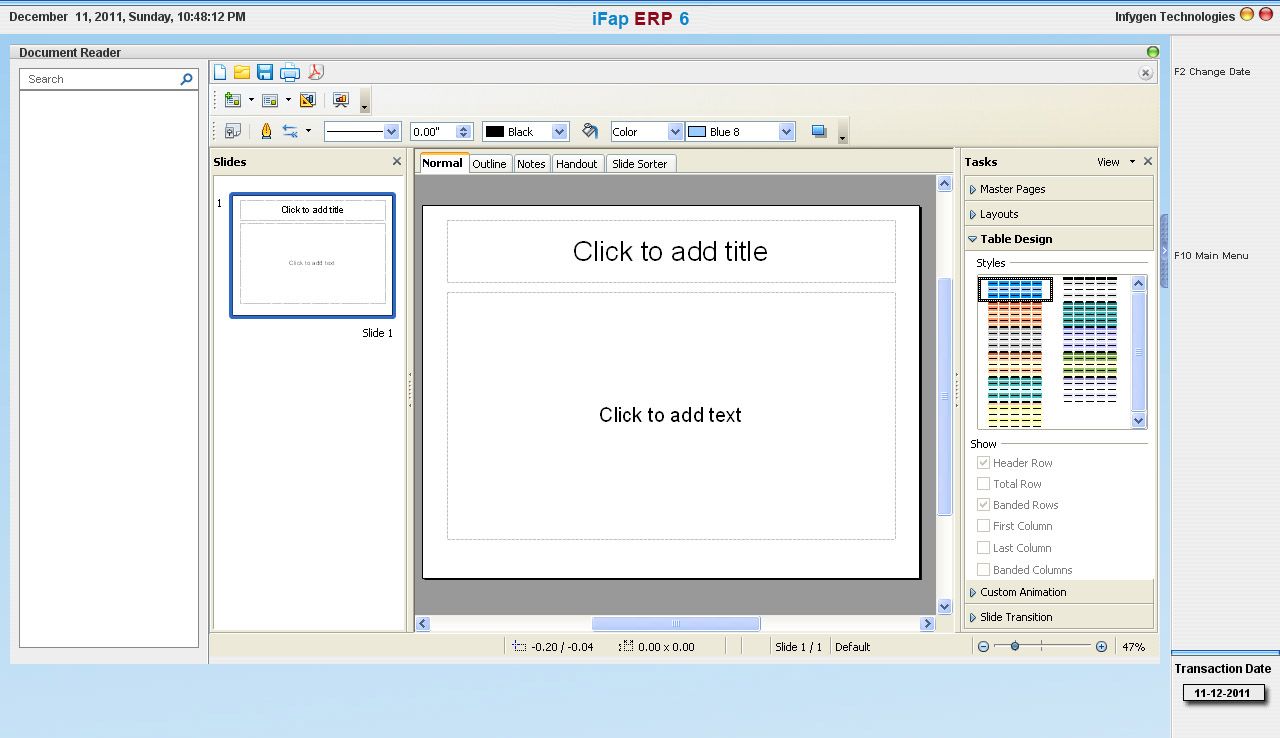Click the zoom in plus icon in the status bar
The image size is (1280, 738).
pos(1101,647)
